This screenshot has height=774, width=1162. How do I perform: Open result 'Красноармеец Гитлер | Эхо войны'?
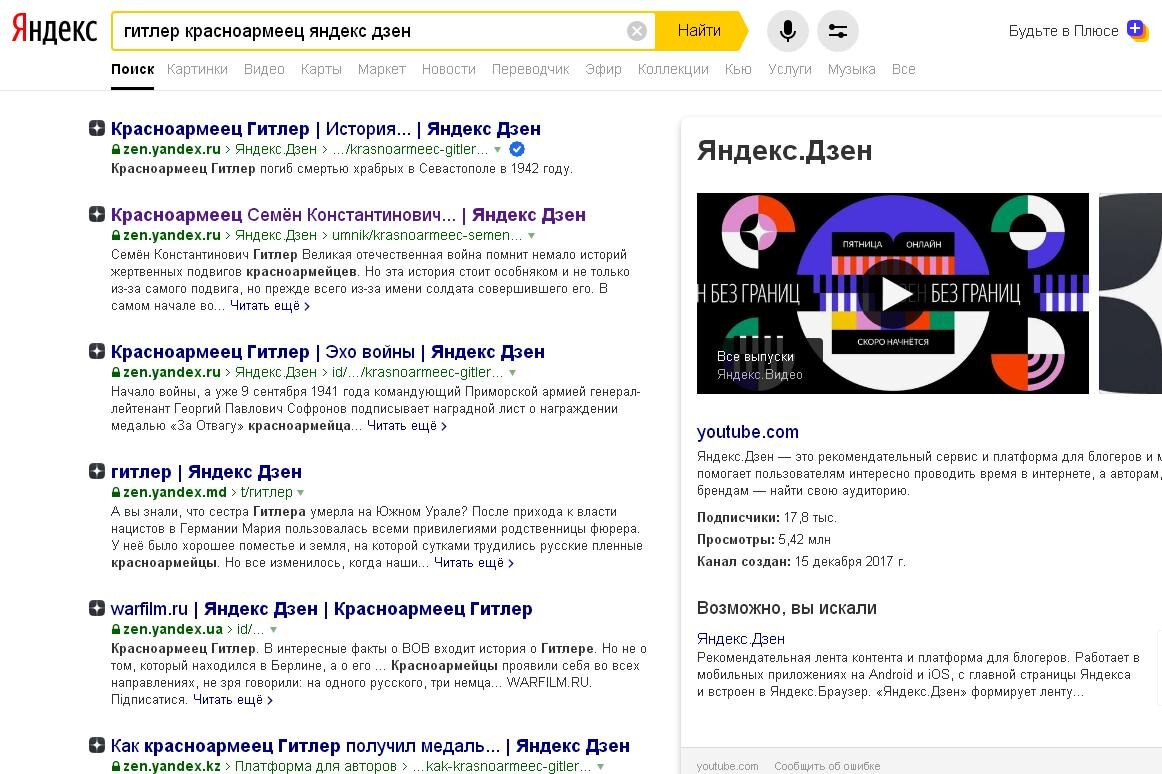pos(328,351)
